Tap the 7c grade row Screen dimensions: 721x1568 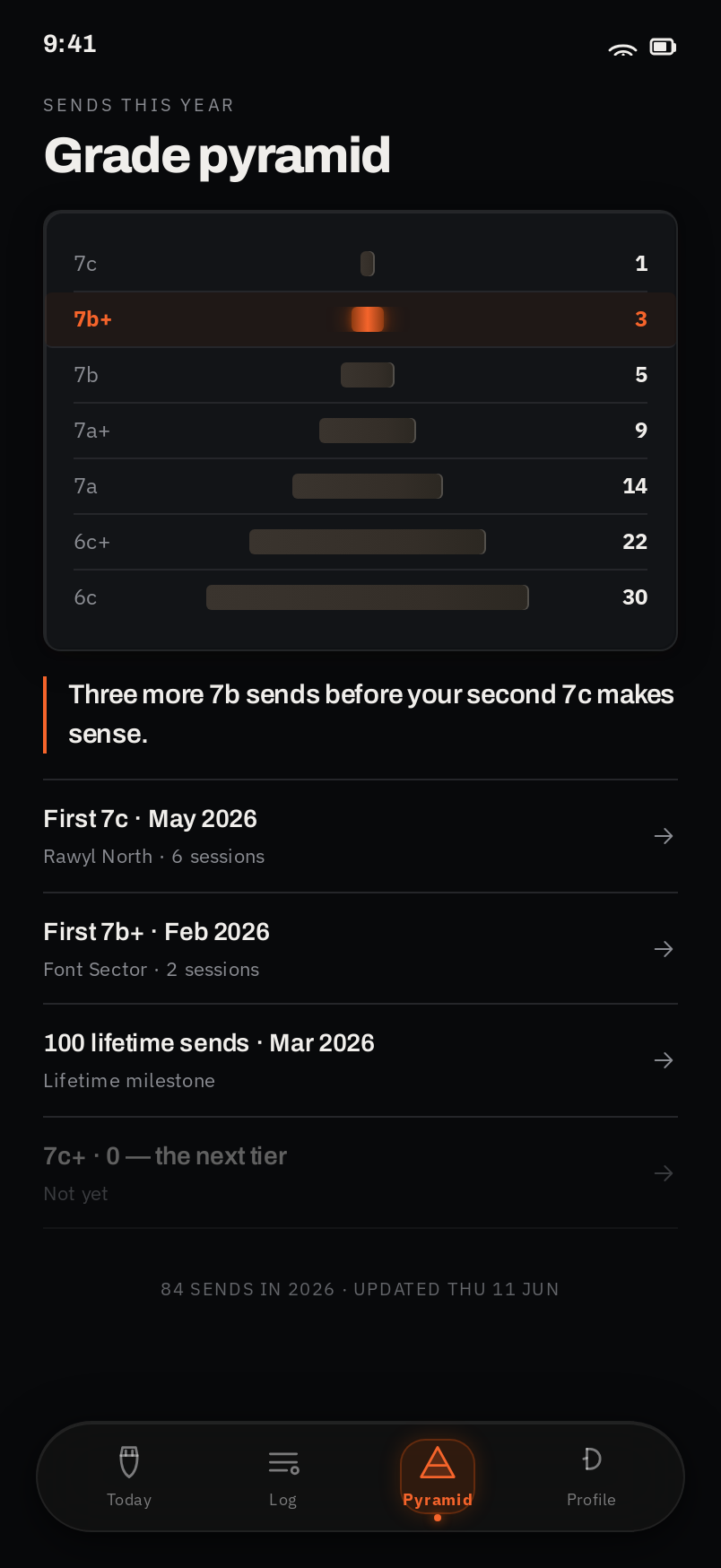pyautogui.click(x=360, y=264)
